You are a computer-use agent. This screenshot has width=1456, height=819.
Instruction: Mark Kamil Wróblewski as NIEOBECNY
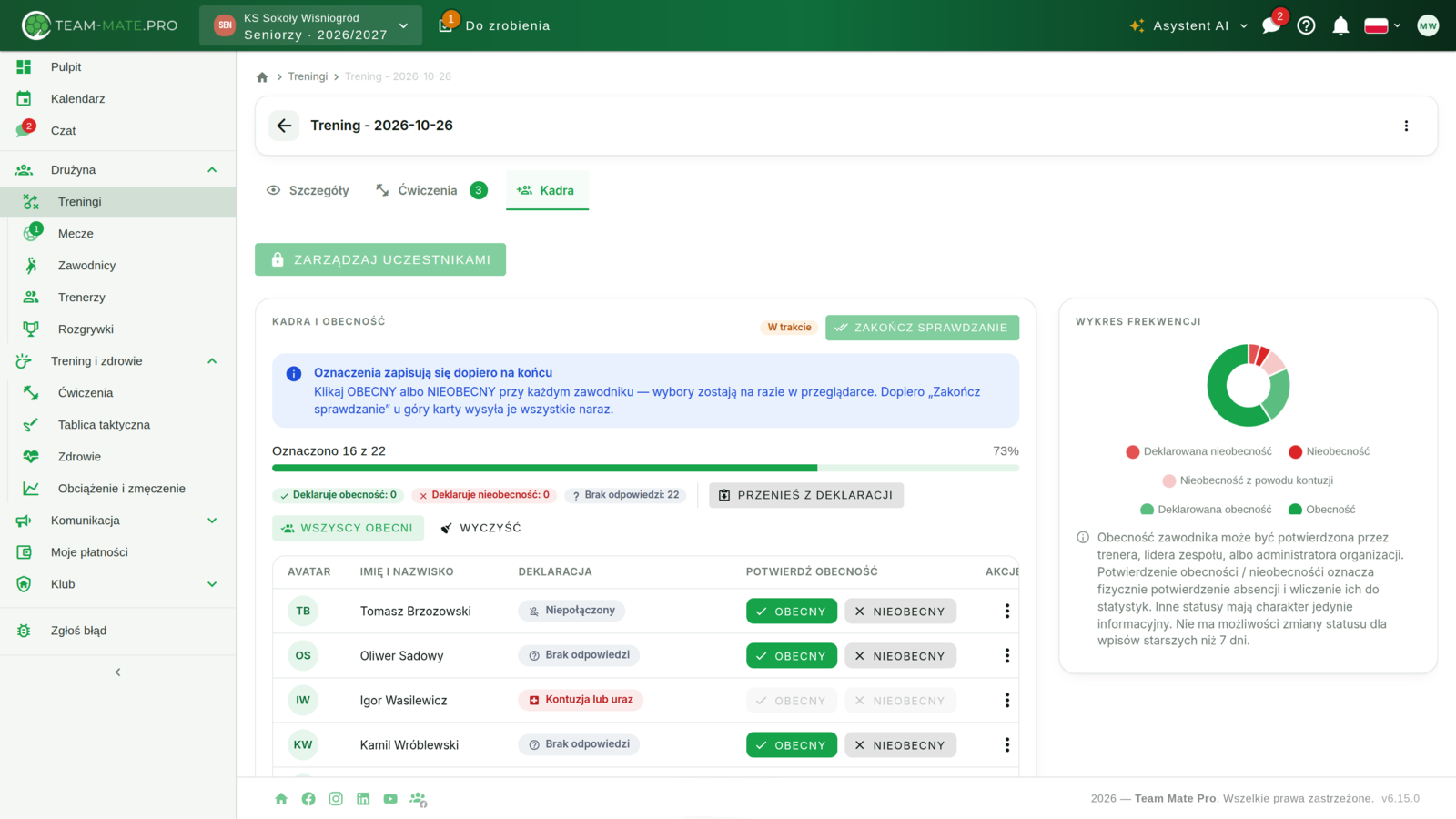click(900, 745)
